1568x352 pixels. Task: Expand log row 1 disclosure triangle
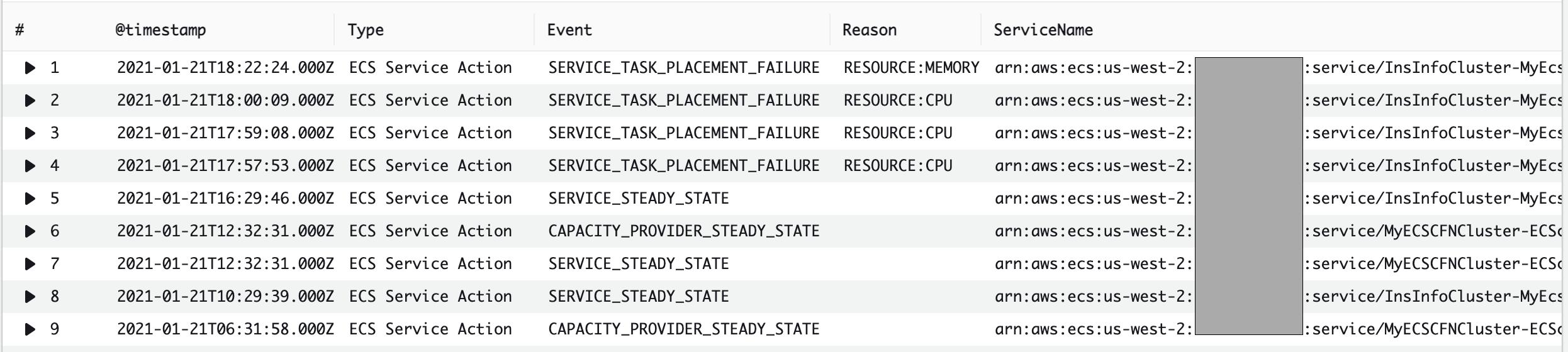(30, 68)
